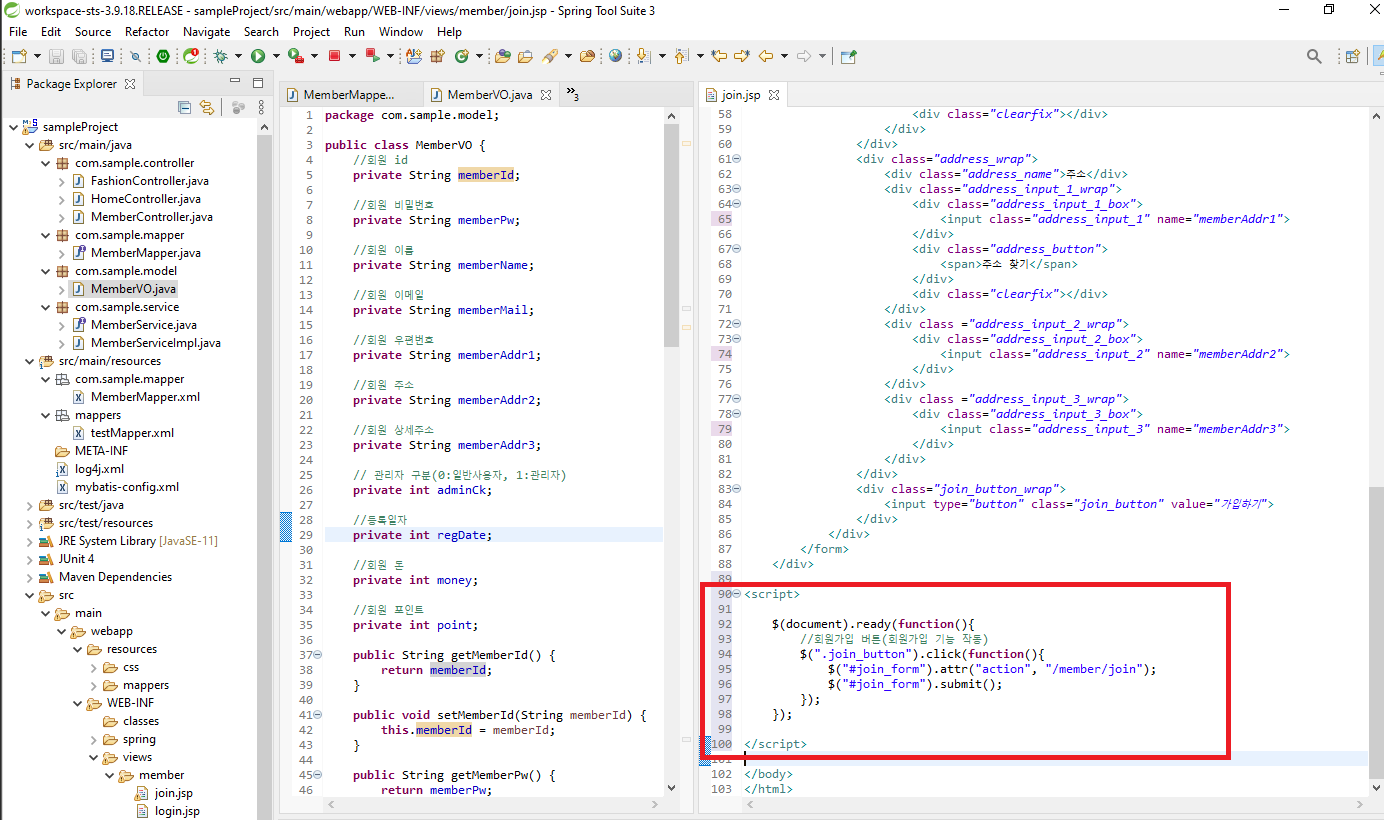The image size is (1384, 820).
Task: Click the Back navigation yellow arrow
Action: tap(766, 56)
